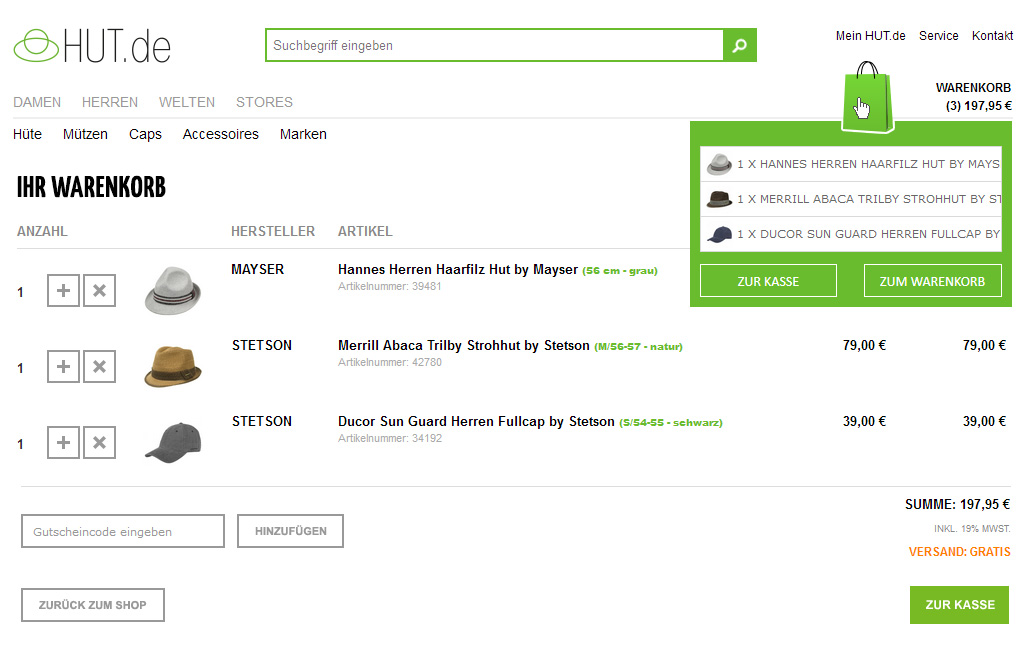
Task: Open Ducor Sun Guard Herren Fullcap link
Action: click(476, 422)
